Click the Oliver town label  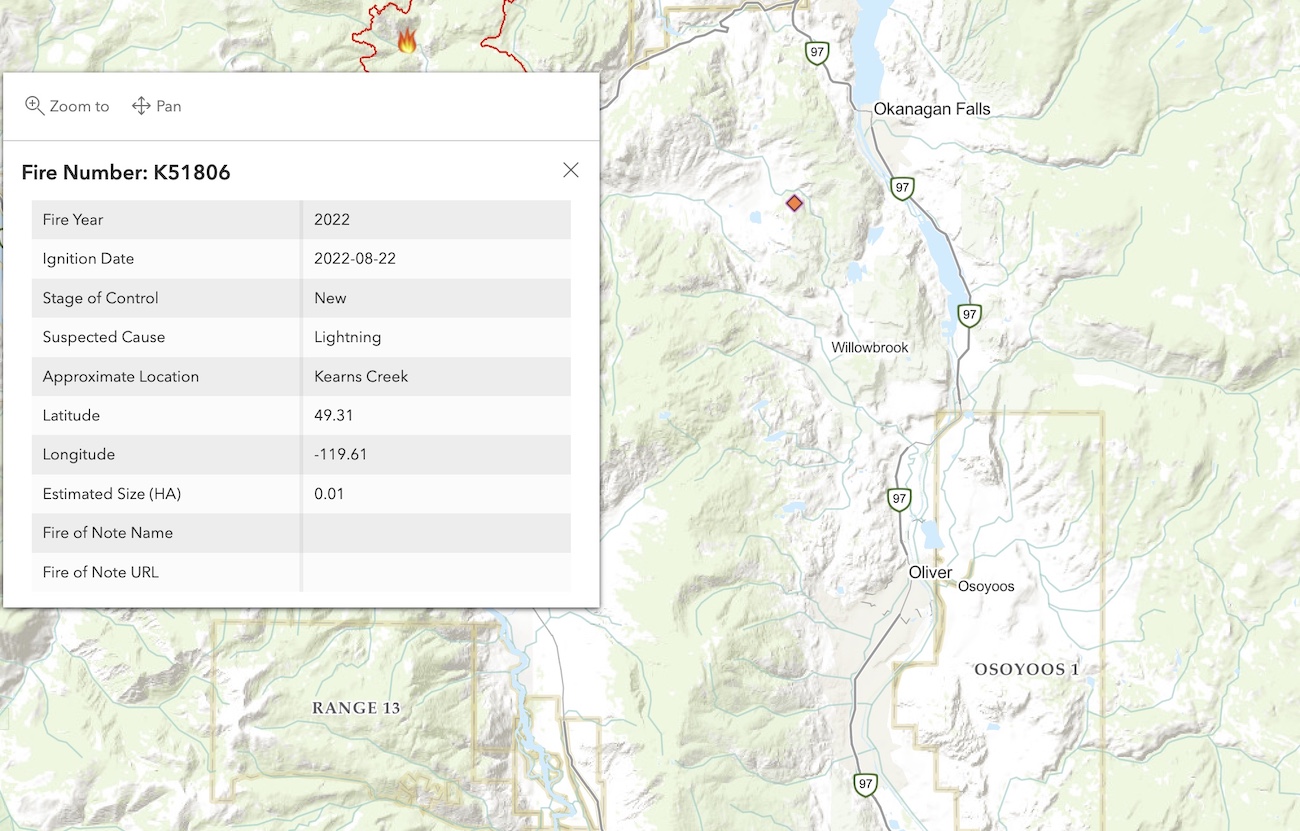point(930,572)
